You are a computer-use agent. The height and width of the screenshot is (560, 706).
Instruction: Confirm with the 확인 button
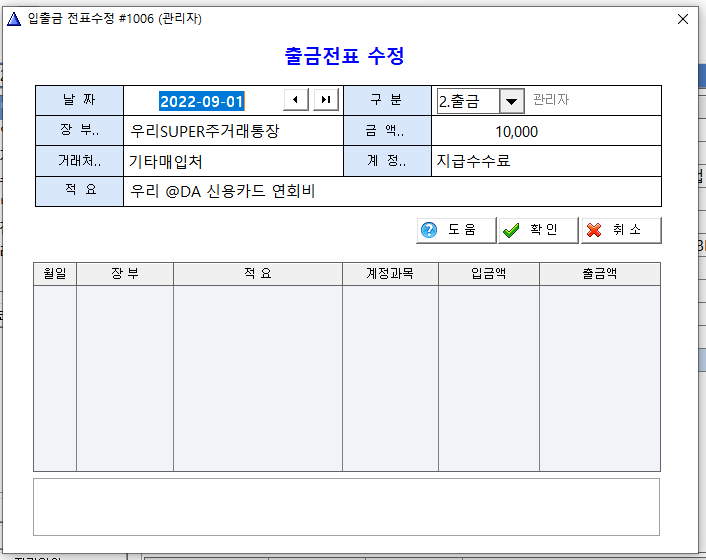pyautogui.click(x=539, y=230)
